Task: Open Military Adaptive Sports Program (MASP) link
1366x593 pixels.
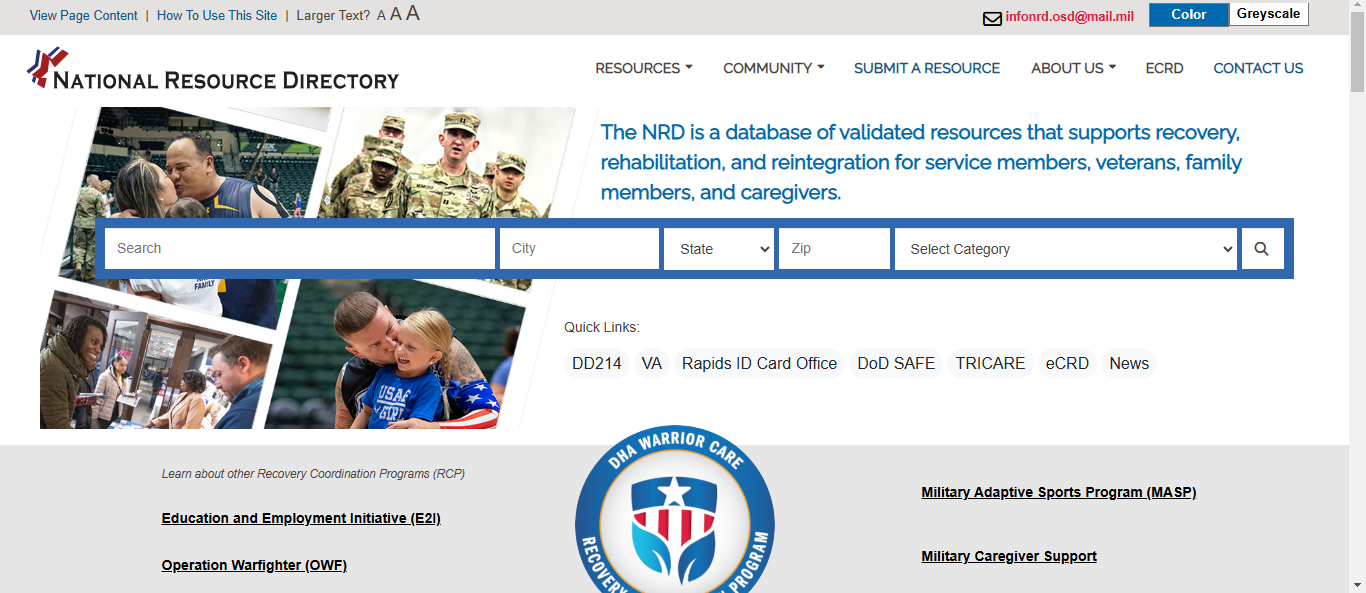Action: click(1059, 493)
